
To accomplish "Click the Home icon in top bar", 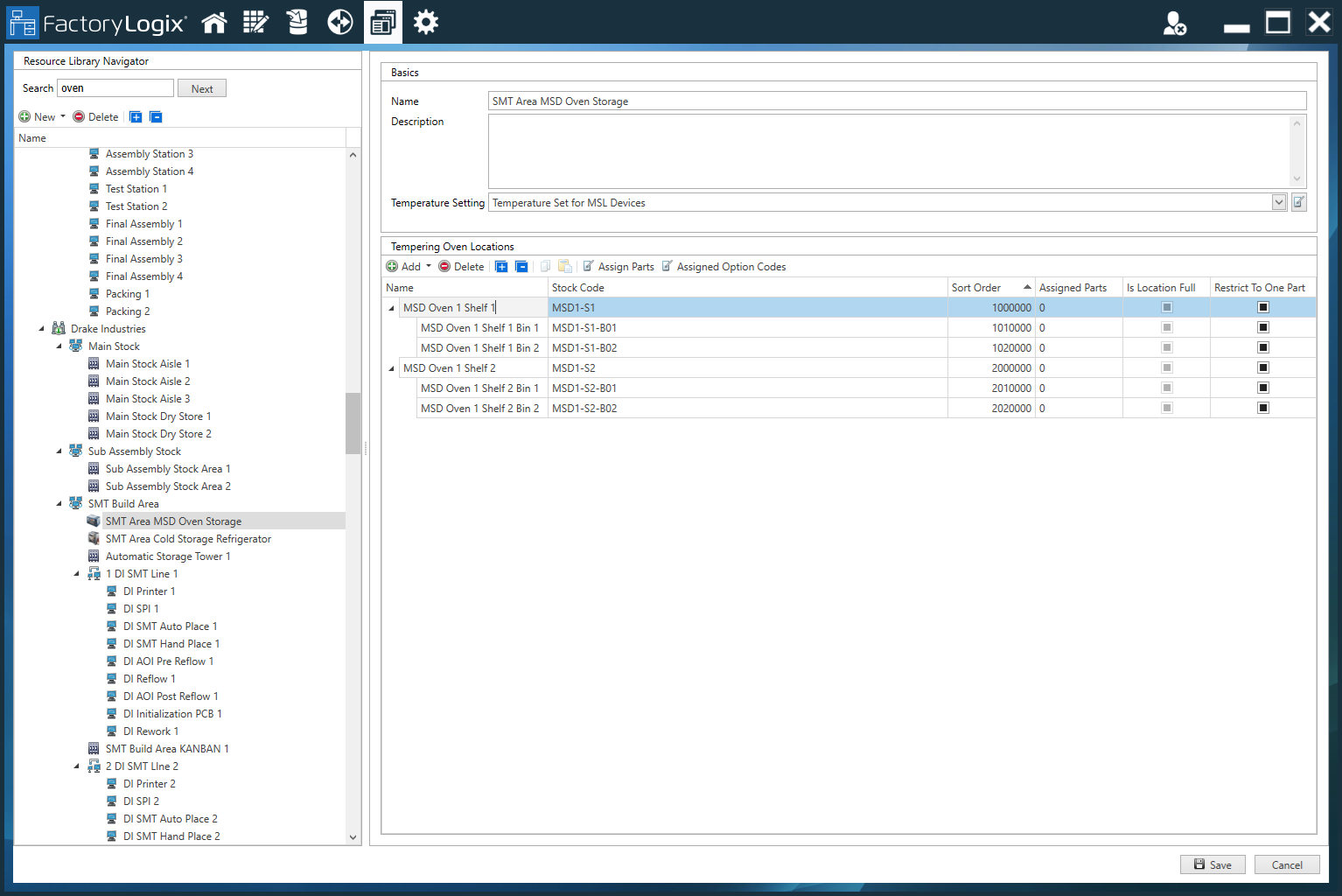I will coord(214,23).
